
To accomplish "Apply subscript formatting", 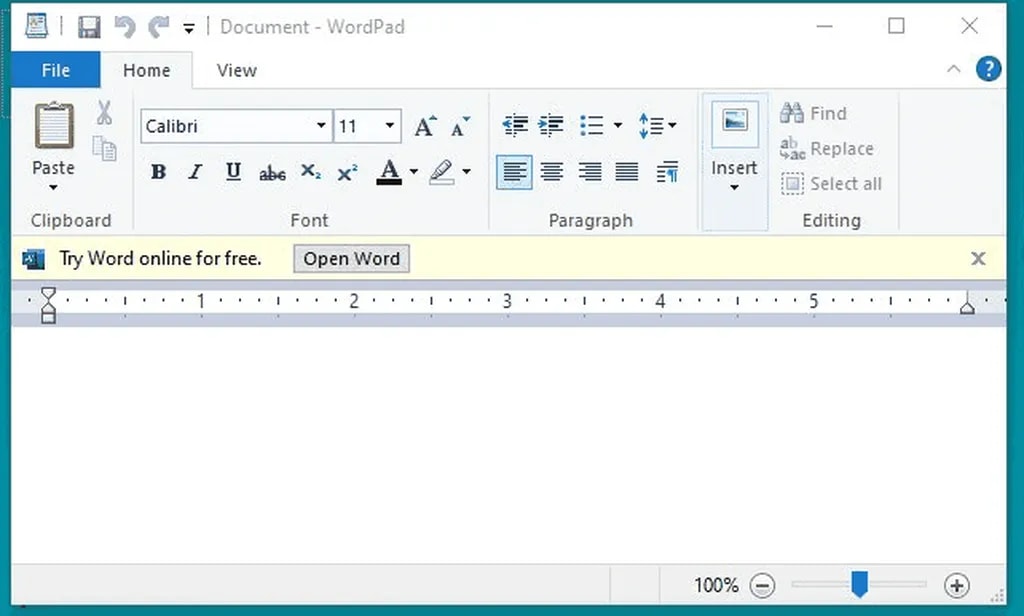I will 309,172.
